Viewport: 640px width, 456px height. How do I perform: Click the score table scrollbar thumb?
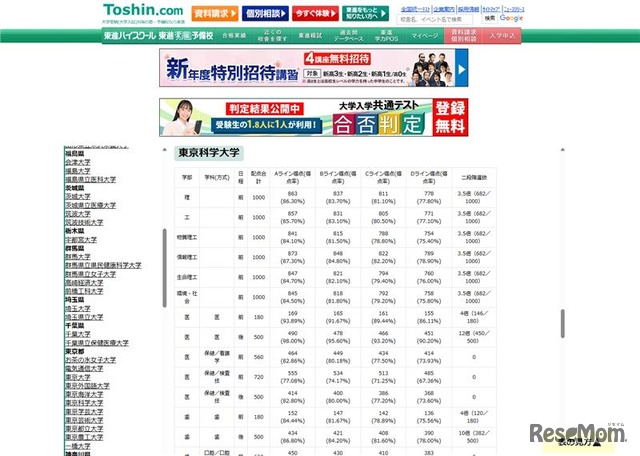[562, 324]
